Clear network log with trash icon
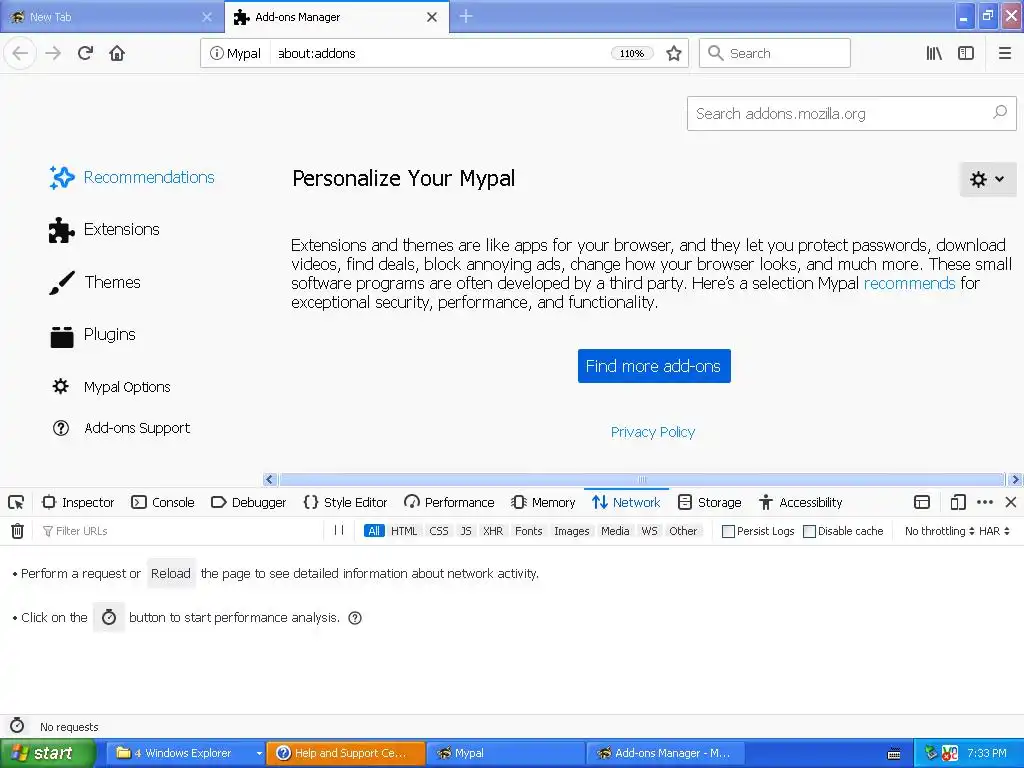 [x=18, y=531]
